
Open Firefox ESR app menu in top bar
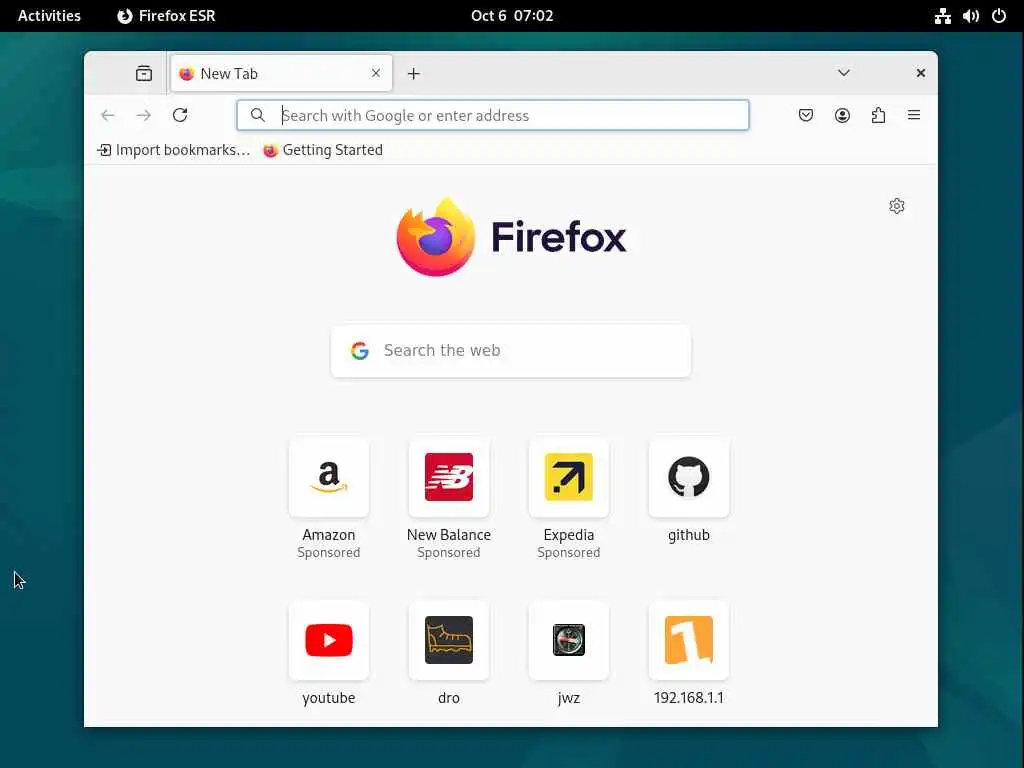(x=166, y=16)
